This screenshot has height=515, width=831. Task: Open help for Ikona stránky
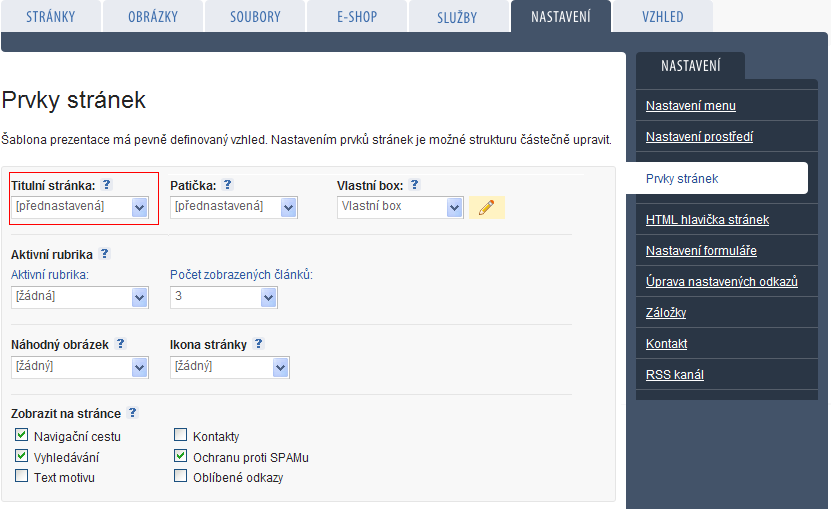click(x=258, y=343)
